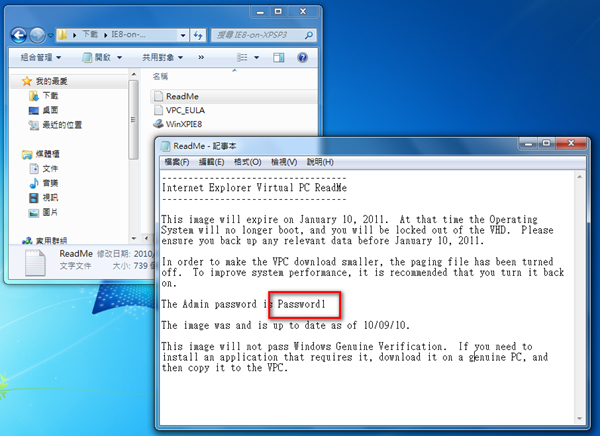Click Notepad scroll up arrow

[580, 176]
